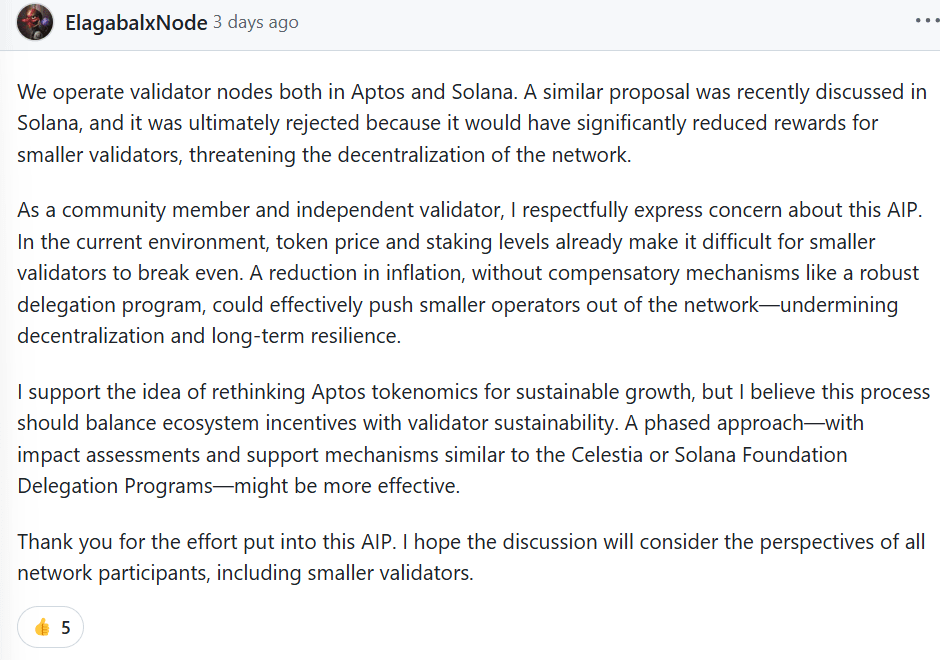Open ElagabalxNode's profile avatar

pos(35,22)
